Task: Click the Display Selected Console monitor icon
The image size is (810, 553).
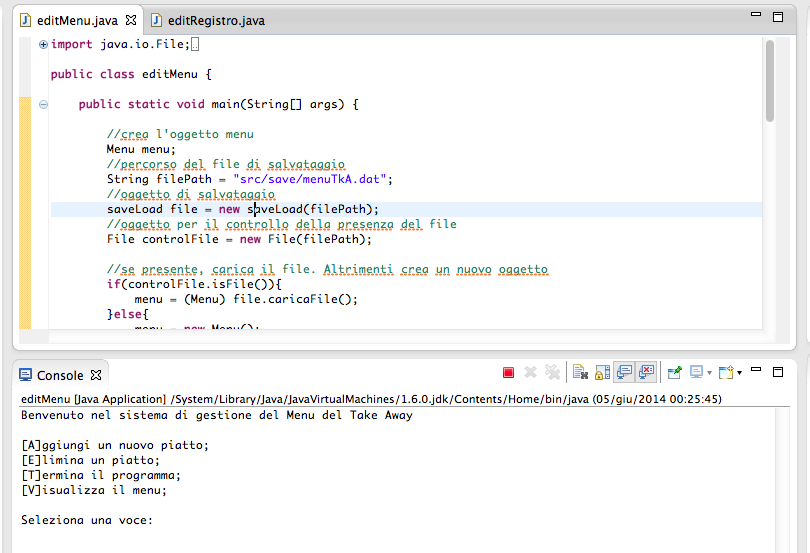Action: pyautogui.click(x=697, y=372)
